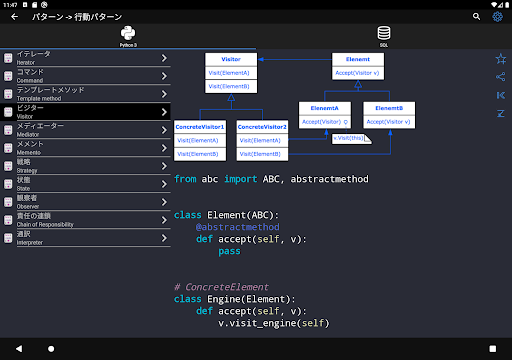This screenshot has width=512, height=360.
Task: Tap the icon beside Memento
Action: (x=8, y=148)
